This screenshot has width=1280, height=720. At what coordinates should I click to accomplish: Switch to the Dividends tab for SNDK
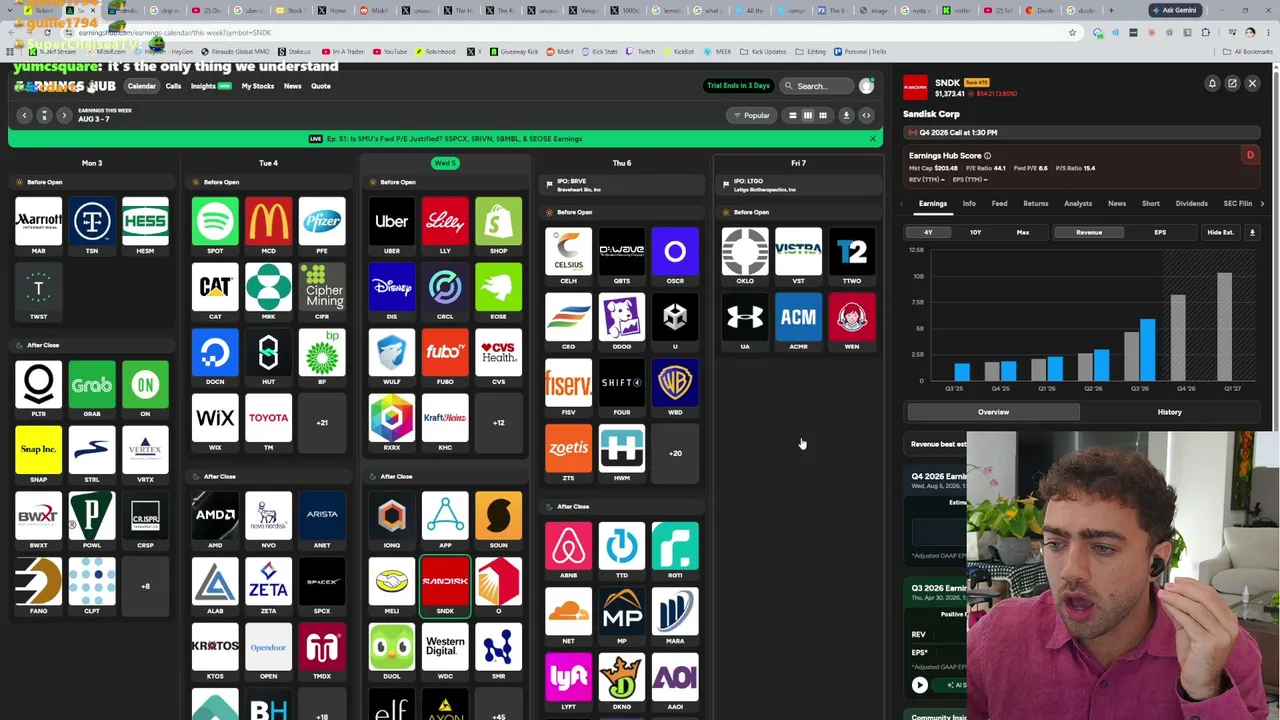pos(1192,204)
